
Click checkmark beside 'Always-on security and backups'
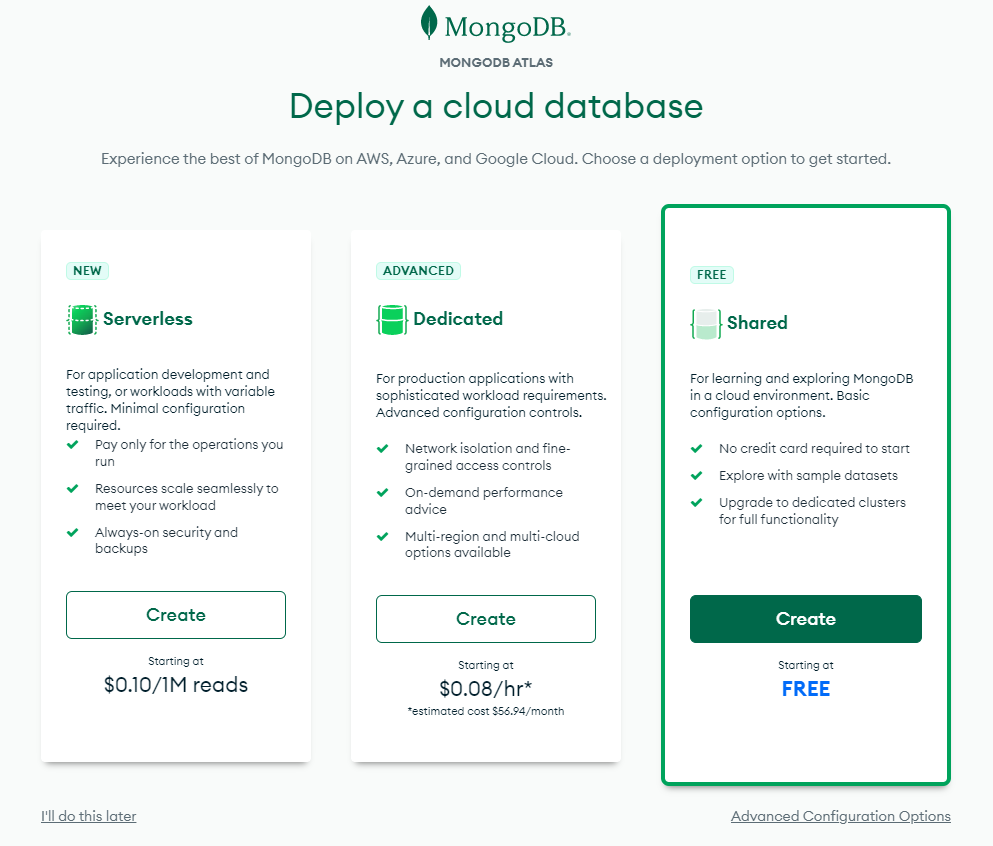[73, 532]
